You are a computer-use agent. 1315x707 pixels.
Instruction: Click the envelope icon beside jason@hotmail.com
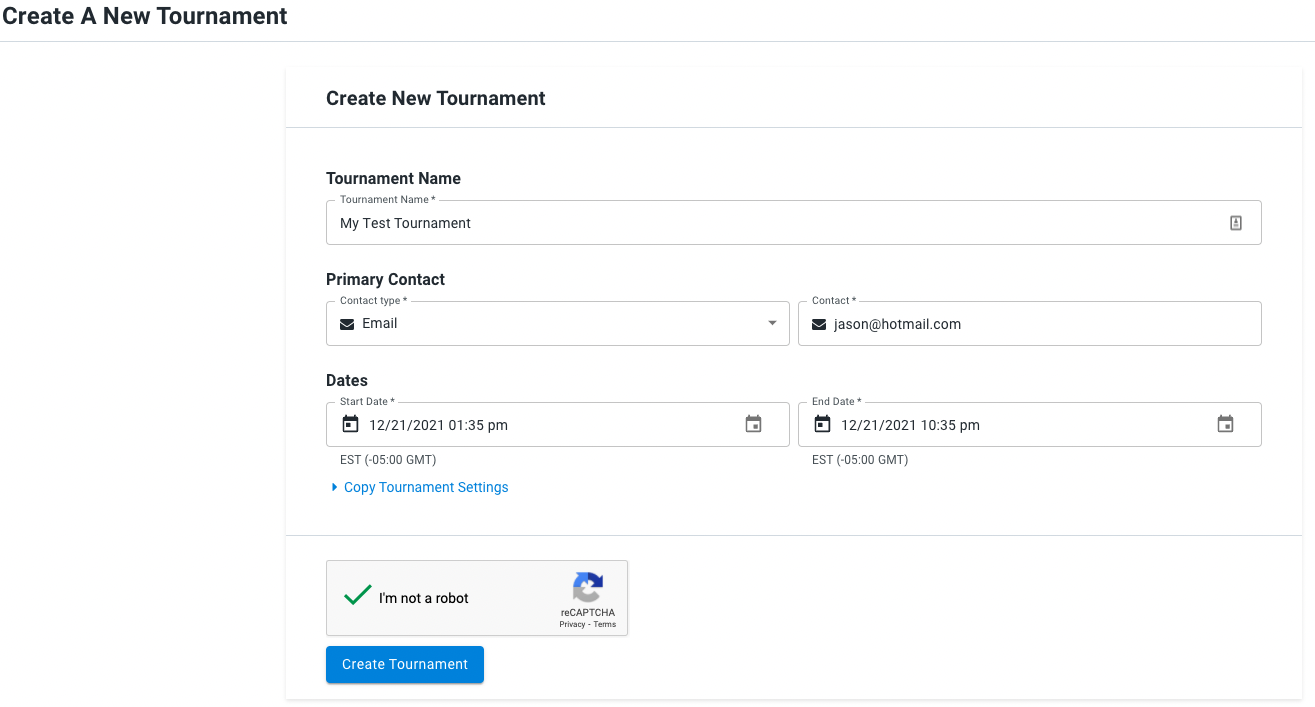819,323
